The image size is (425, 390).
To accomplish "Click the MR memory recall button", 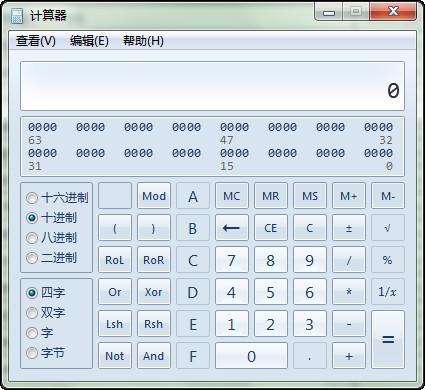I will click(x=271, y=196).
